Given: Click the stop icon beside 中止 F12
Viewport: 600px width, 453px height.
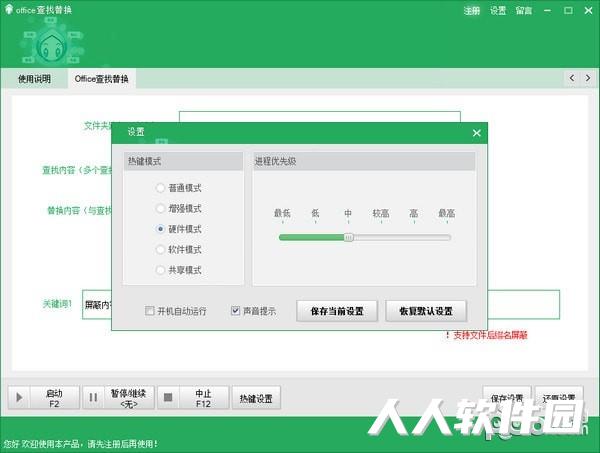Looking at the screenshot, I should 168,398.
